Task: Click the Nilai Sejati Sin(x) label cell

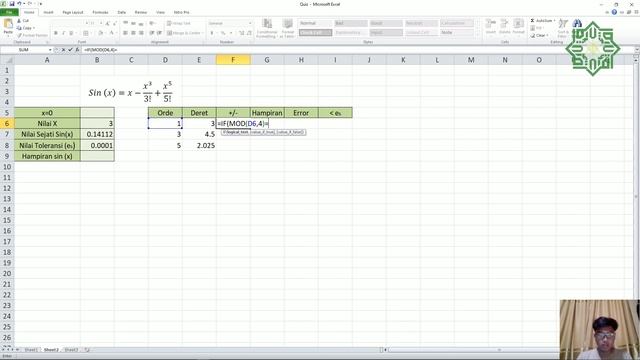Action: [47, 134]
